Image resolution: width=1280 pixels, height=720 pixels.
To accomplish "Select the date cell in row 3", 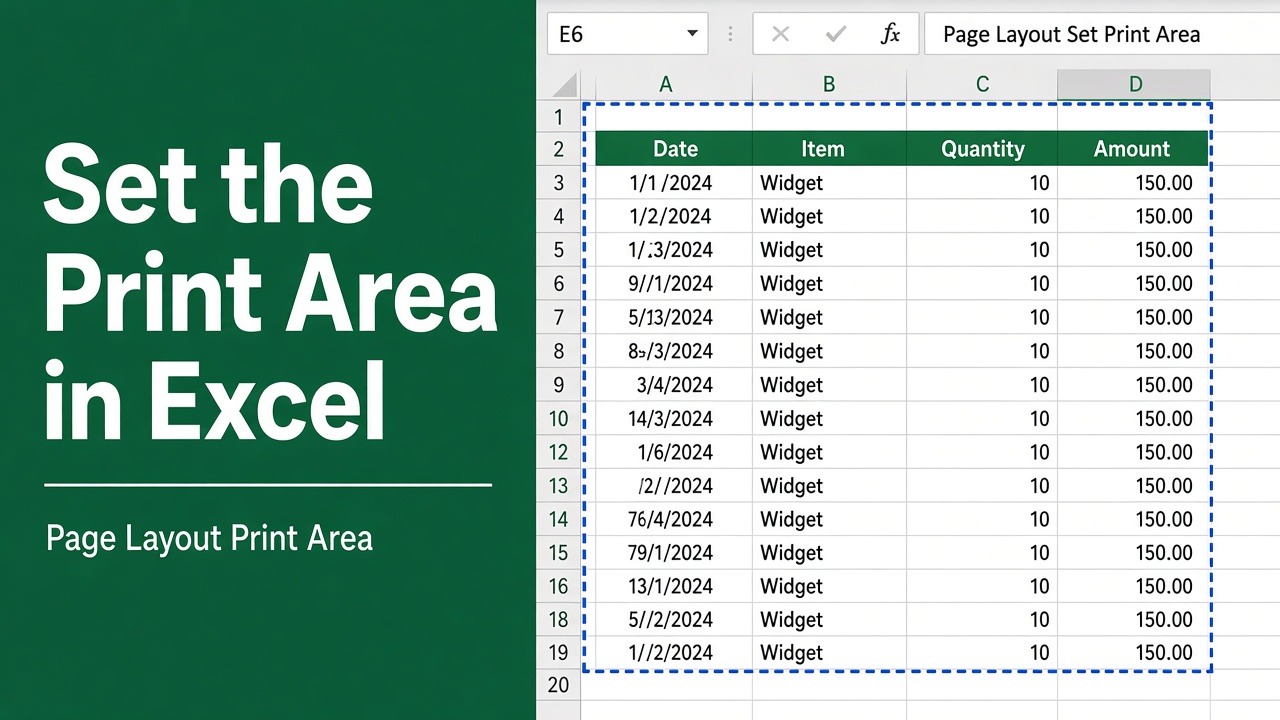I will pos(674,183).
